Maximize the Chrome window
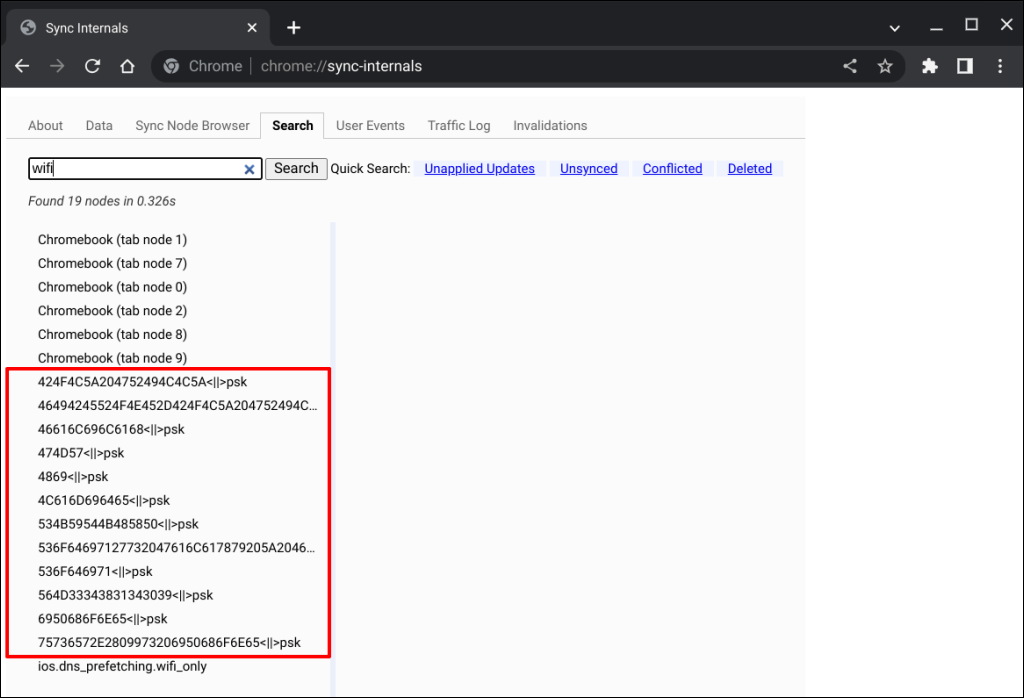1024x698 pixels. click(972, 25)
